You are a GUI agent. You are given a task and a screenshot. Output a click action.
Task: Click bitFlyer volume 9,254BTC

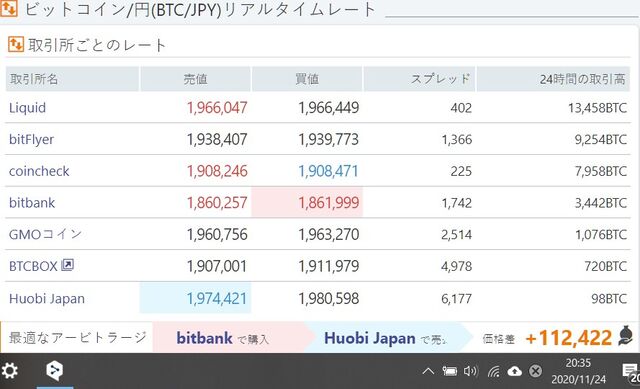601,140
